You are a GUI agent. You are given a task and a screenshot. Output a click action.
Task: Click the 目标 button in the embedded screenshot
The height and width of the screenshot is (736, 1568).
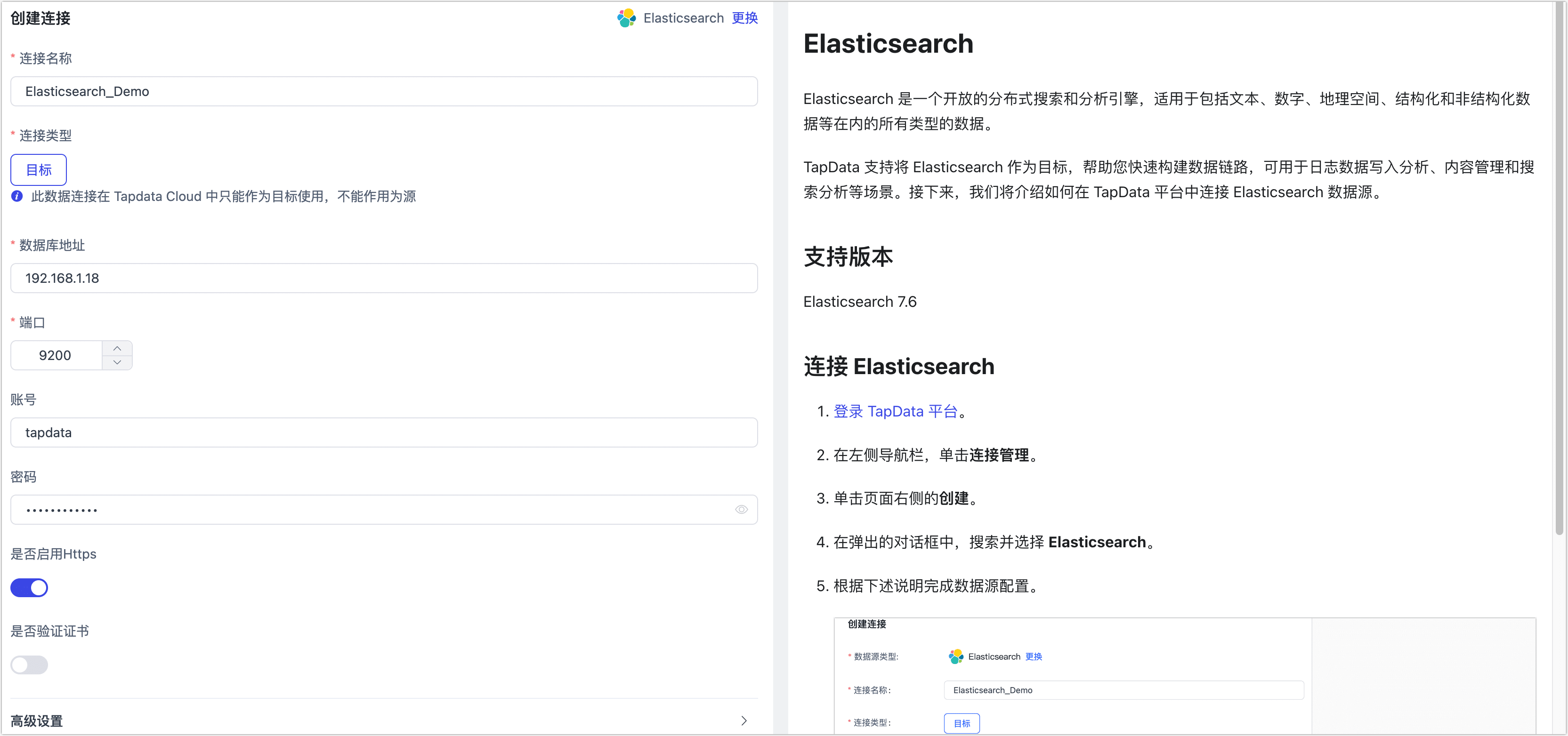962,723
